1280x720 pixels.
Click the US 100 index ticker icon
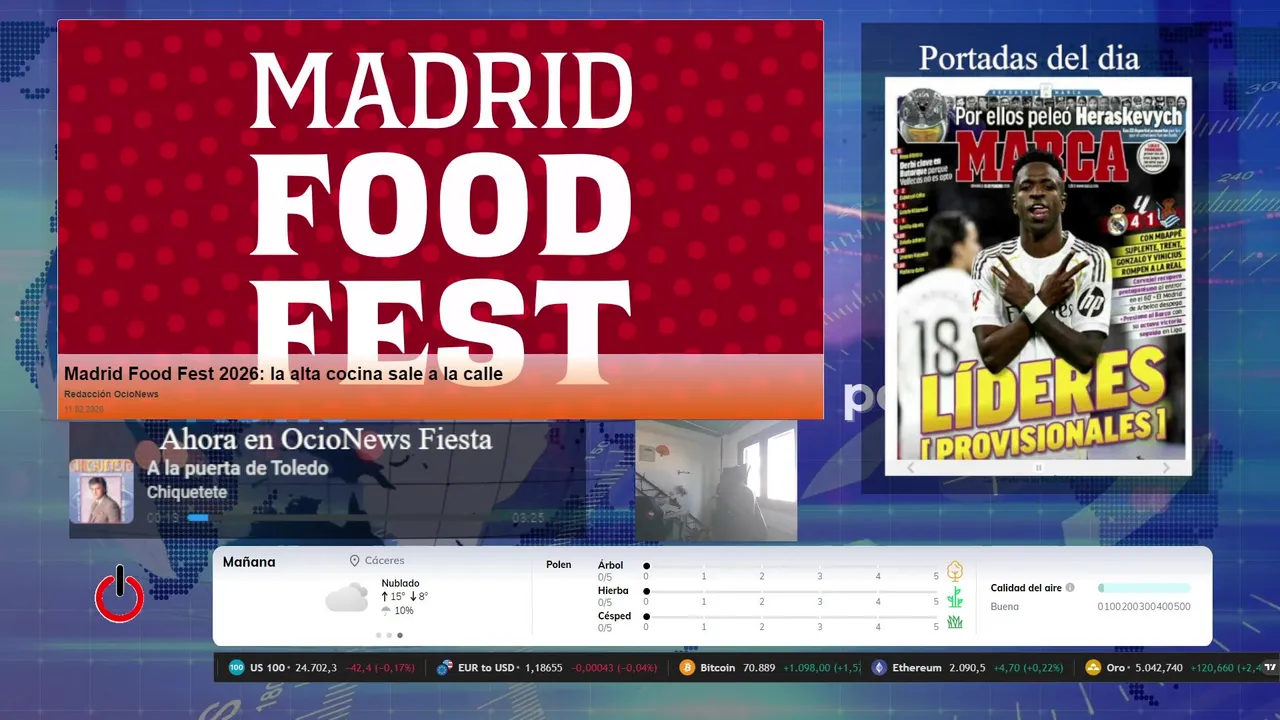click(237, 667)
